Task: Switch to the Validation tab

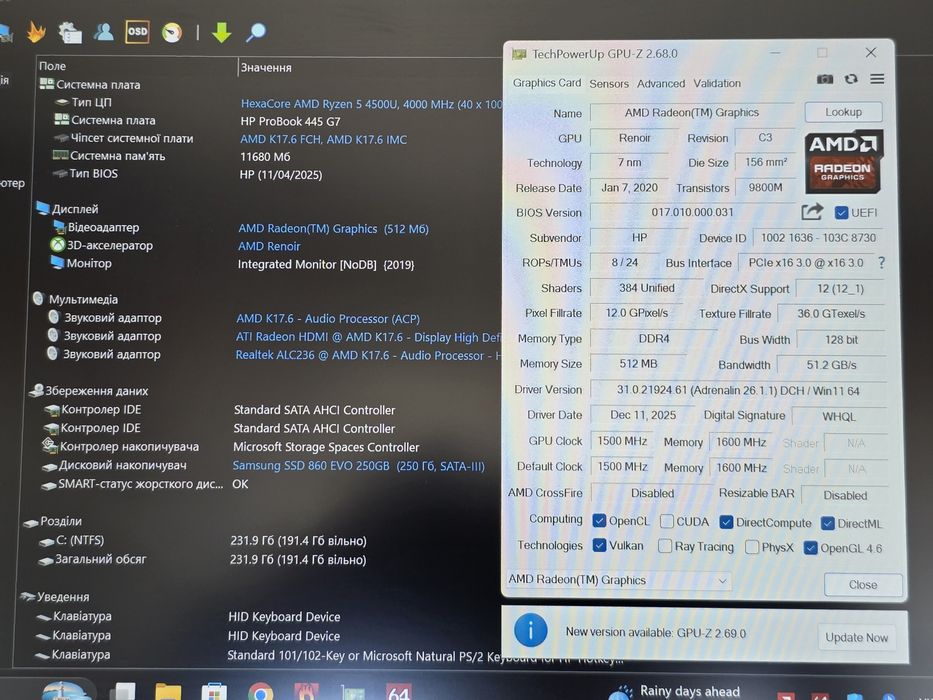Action: tap(717, 83)
